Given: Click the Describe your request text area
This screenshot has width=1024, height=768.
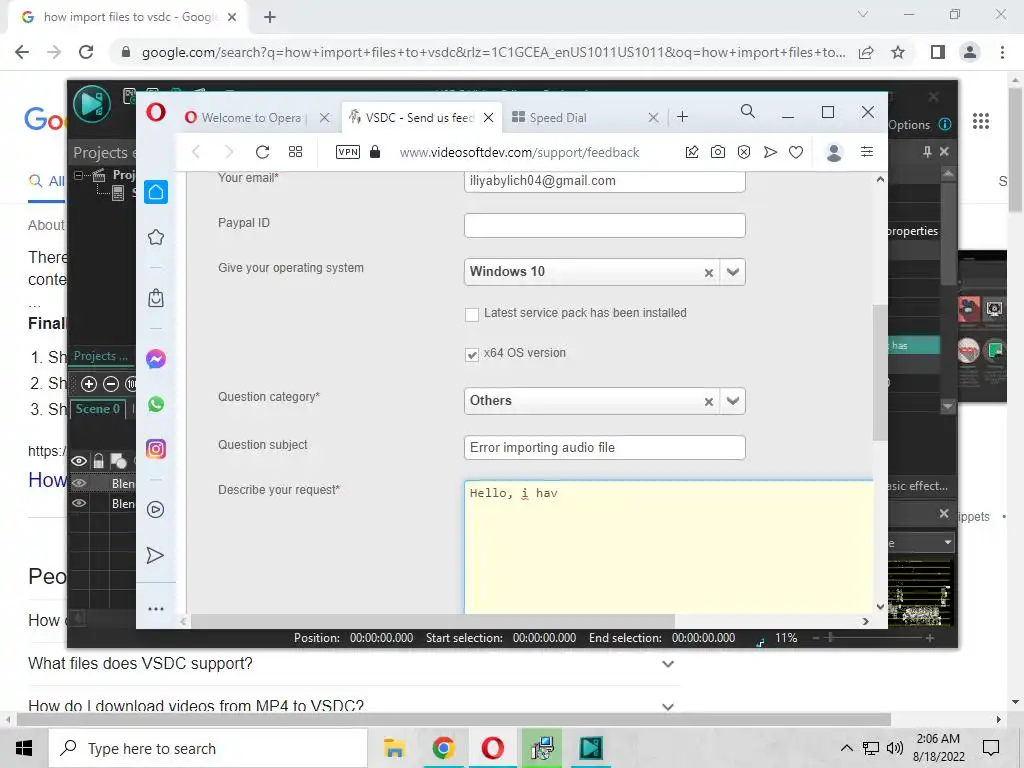Looking at the screenshot, I should coord(669,547).
